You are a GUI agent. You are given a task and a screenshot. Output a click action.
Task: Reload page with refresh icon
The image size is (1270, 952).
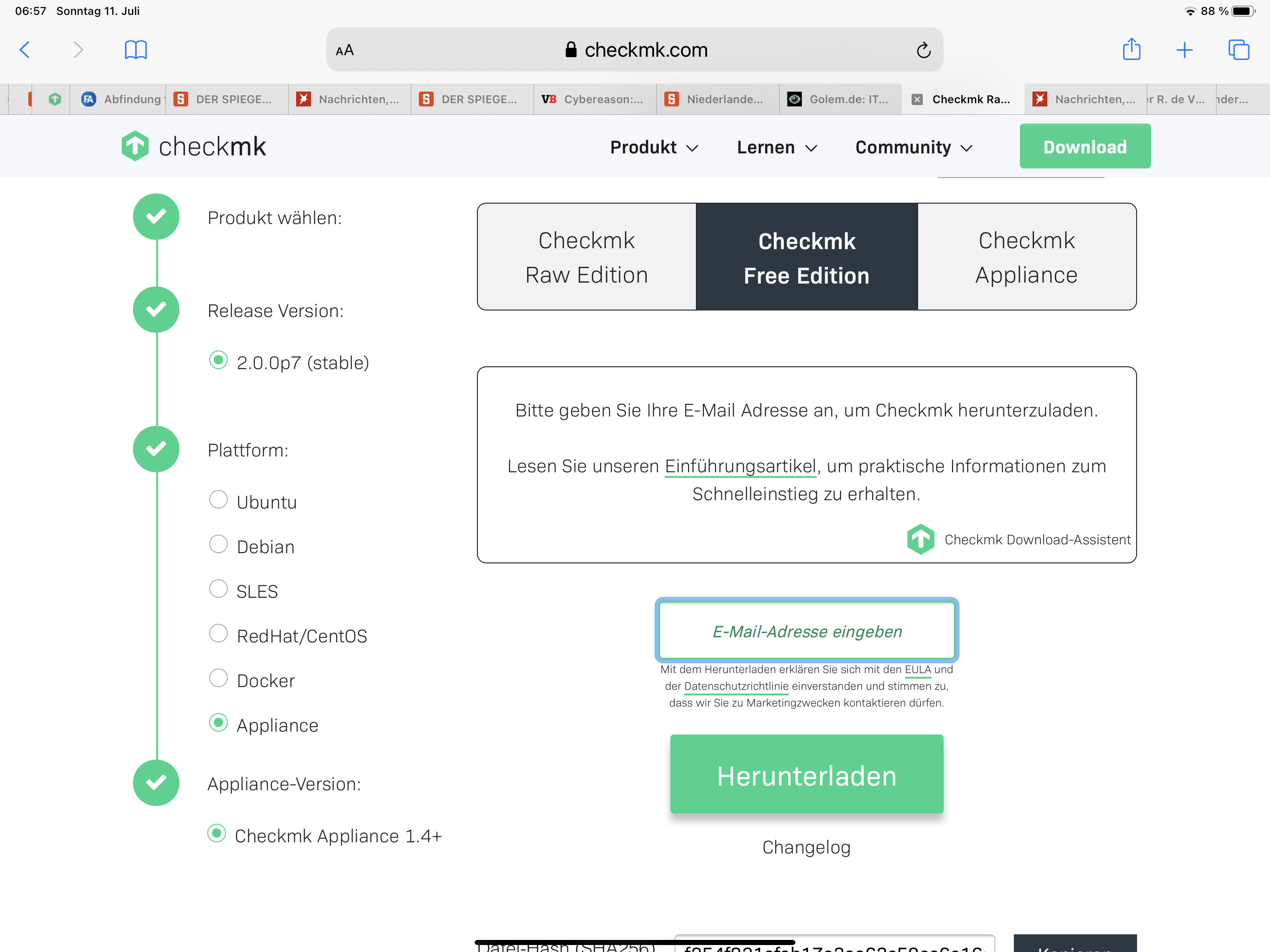[923, 51]
